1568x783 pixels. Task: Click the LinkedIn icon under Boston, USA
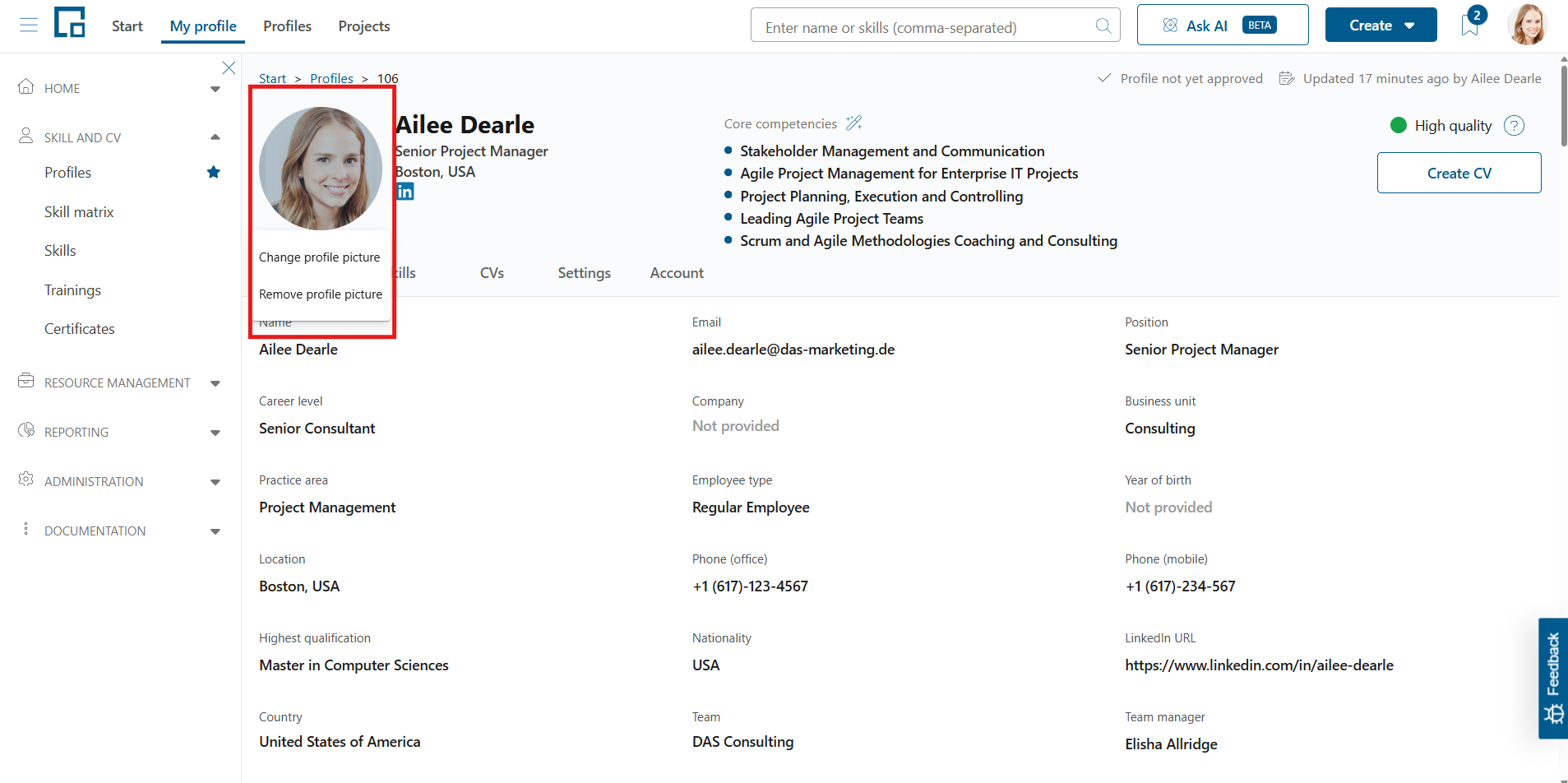405,192
